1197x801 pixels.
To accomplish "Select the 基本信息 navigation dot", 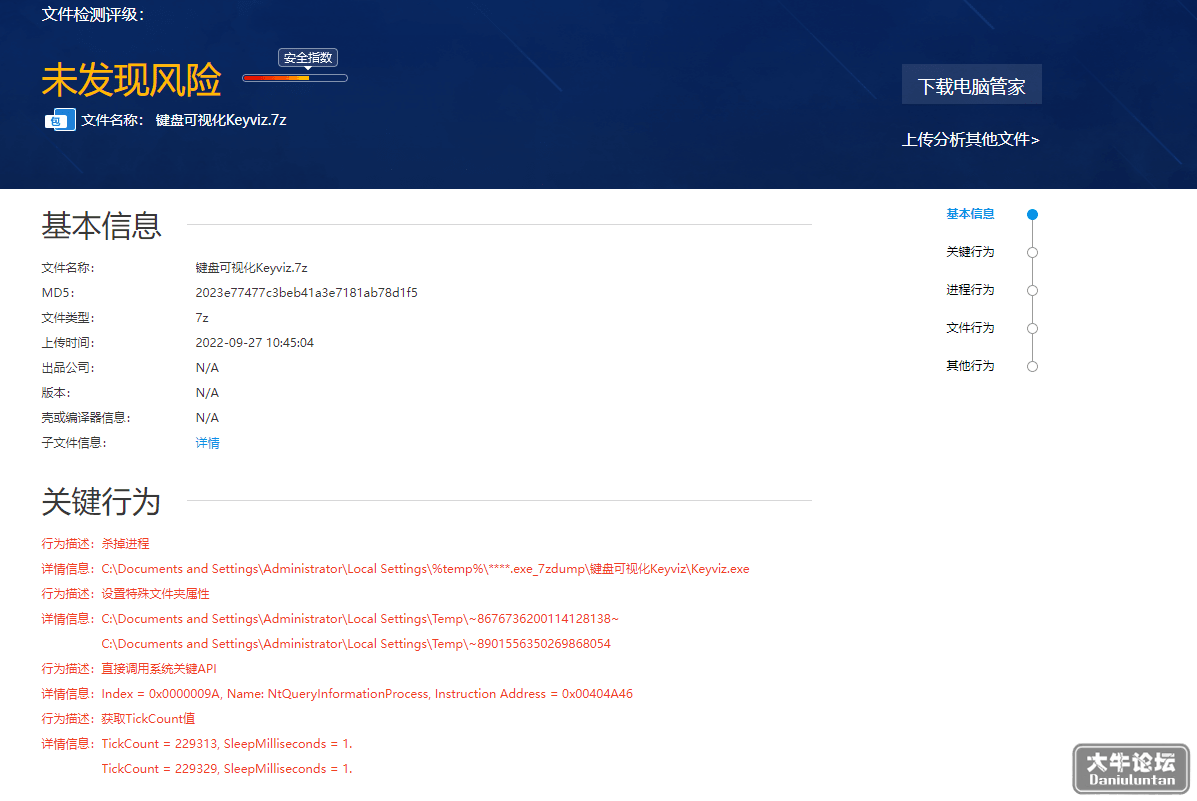I will pyautogui.click(x=1032, y=215).
